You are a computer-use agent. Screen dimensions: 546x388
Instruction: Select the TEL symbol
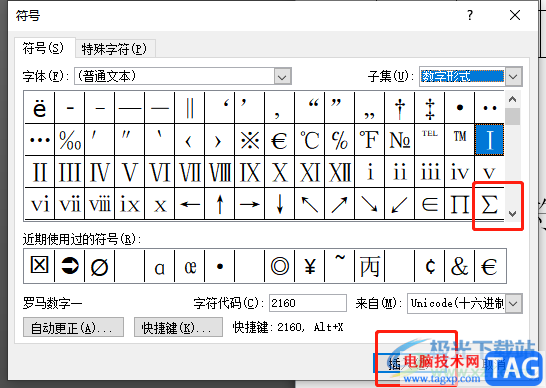pyautogui.click(x=430, y=140)
